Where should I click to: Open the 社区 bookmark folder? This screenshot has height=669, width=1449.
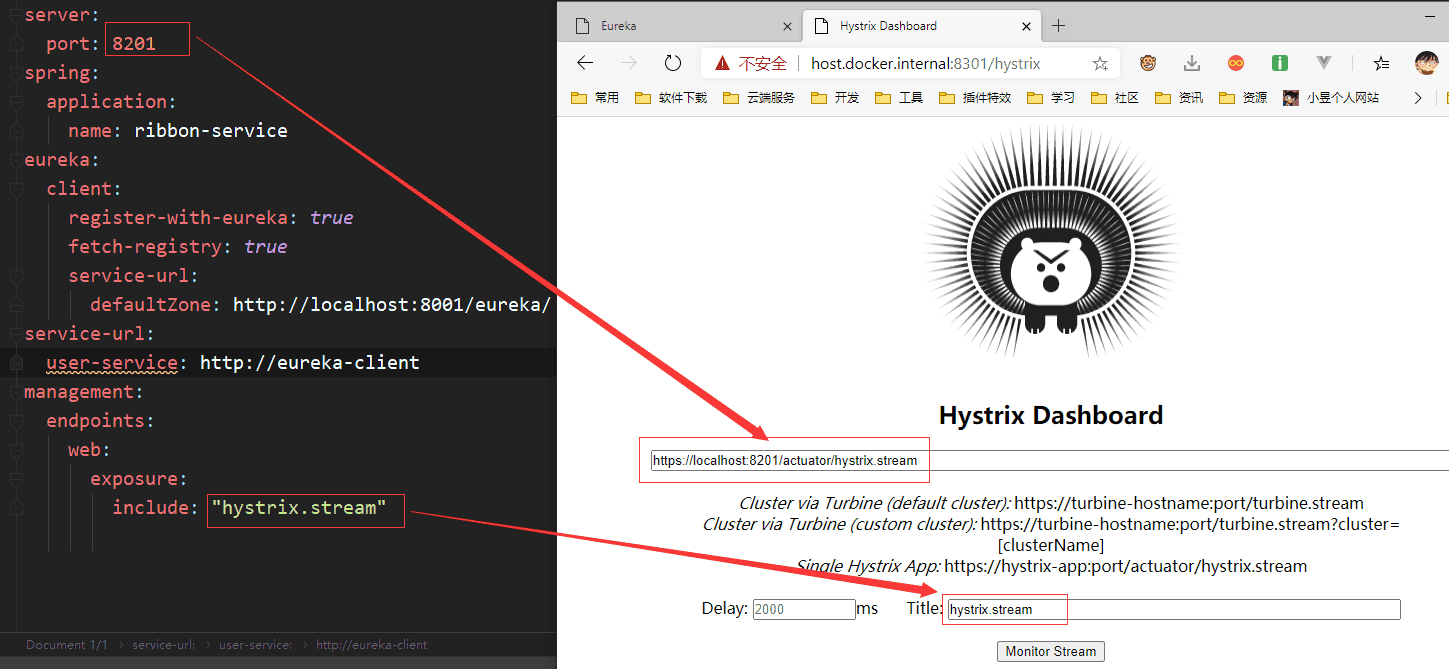[1115, 97]
